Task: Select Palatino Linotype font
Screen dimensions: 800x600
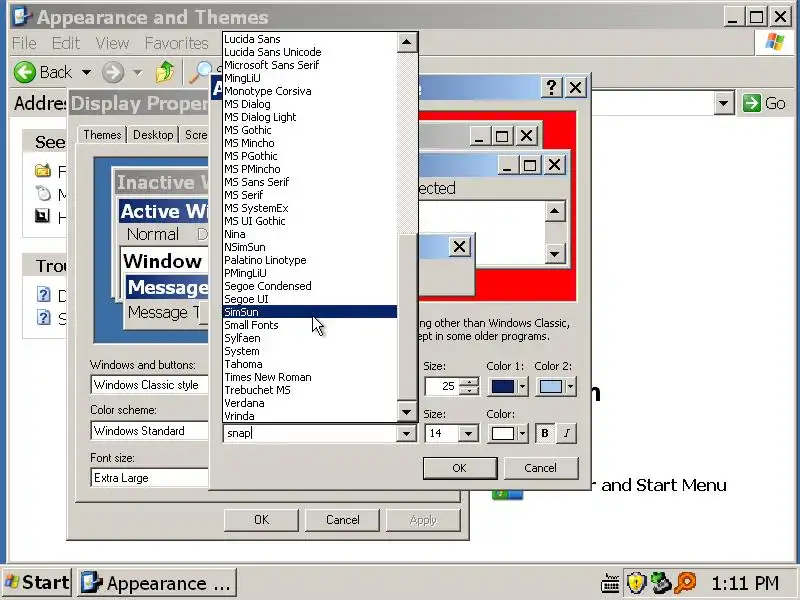Action: pyautogui.click(x=310, y=260)
